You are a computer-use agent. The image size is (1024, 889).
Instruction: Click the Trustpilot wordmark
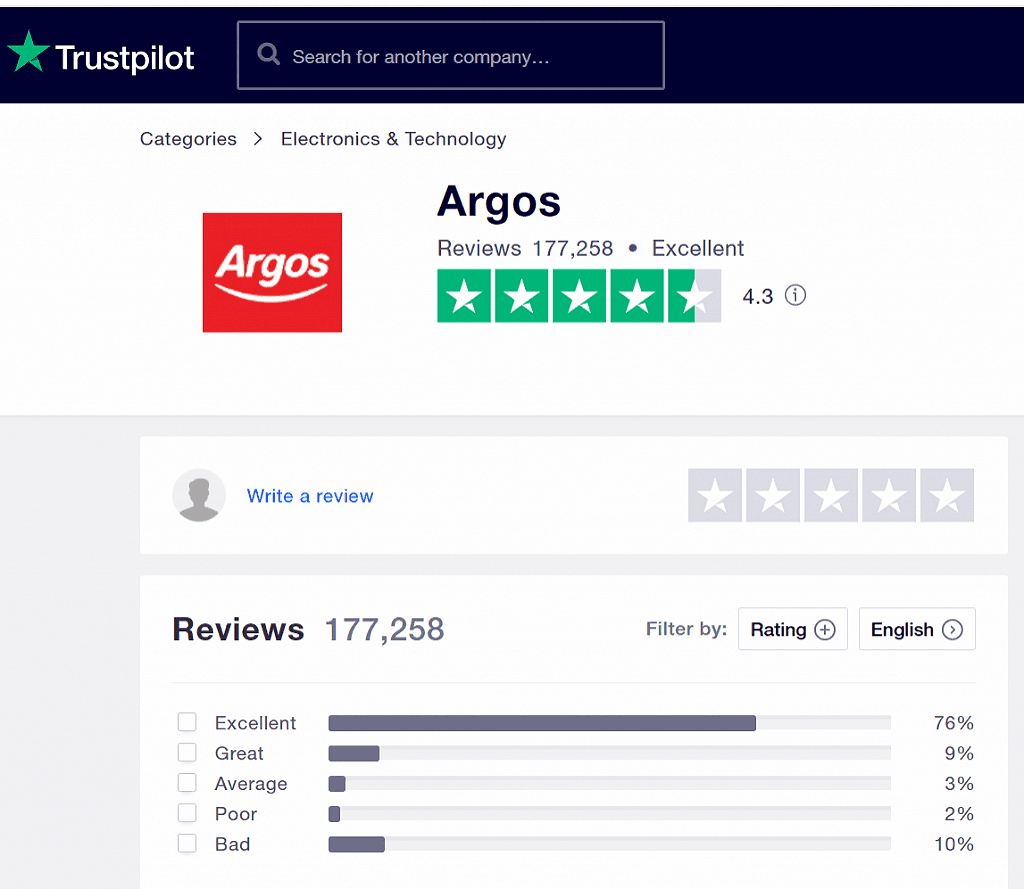tap(125, 57)
